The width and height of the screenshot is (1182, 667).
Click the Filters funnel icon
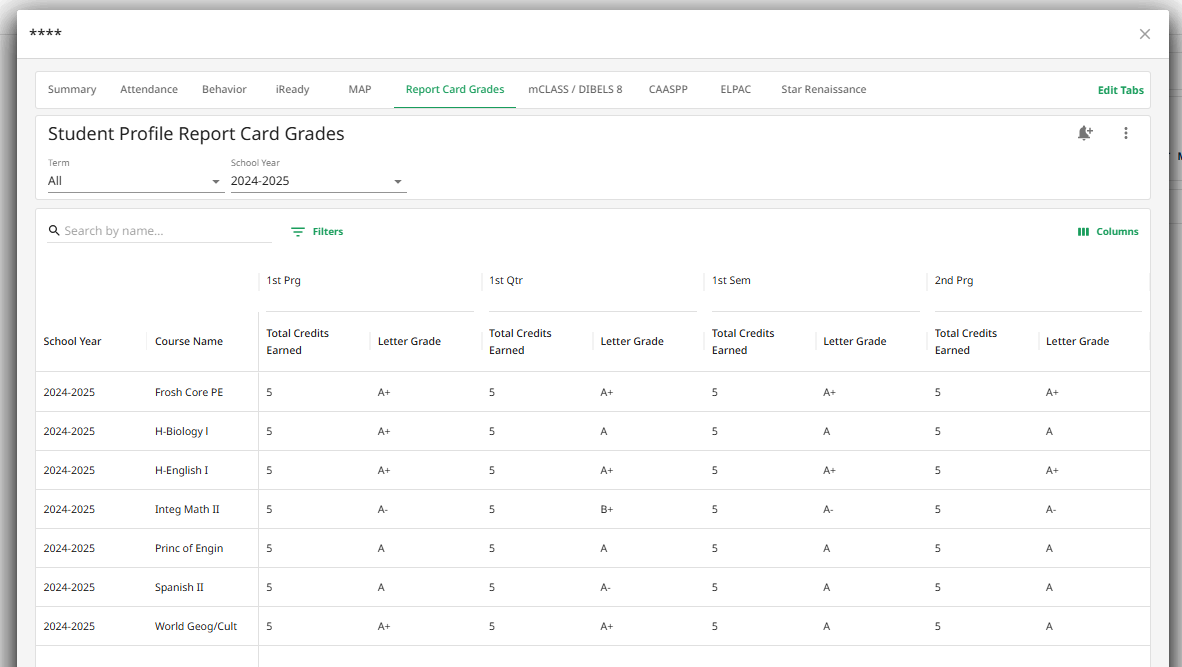298,231
